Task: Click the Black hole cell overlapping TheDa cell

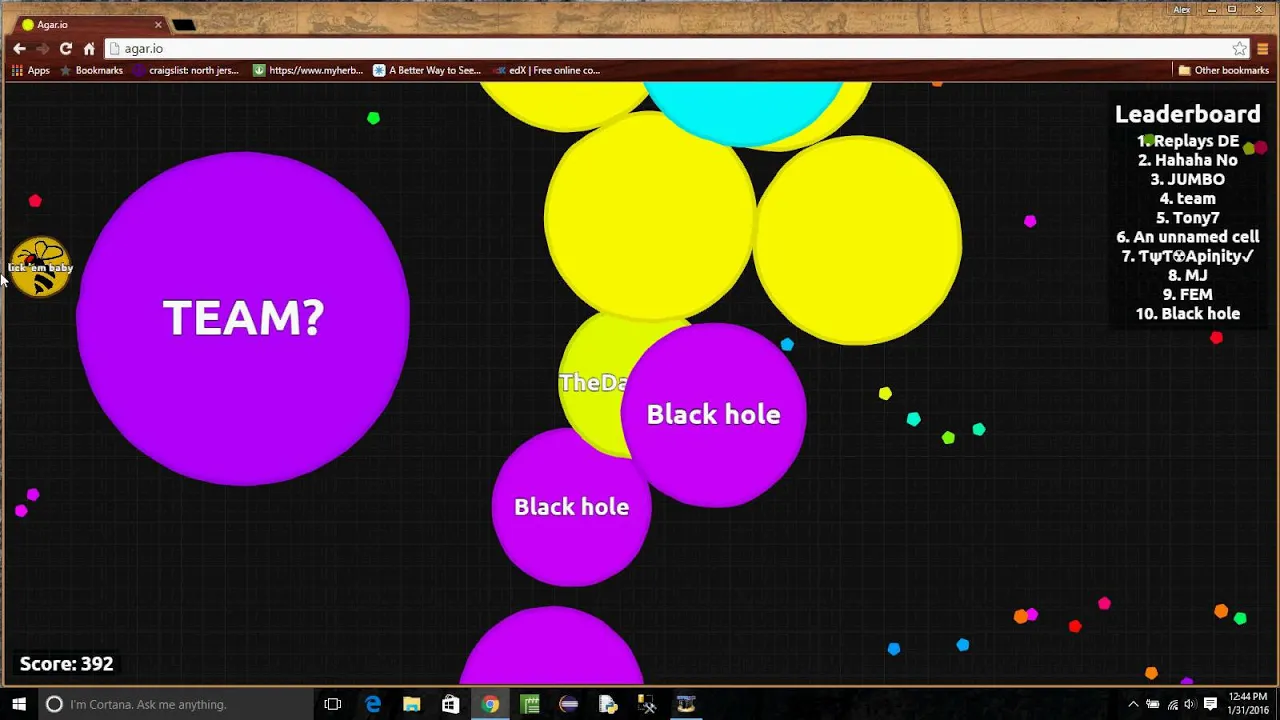Action: [x=713, y=415]
